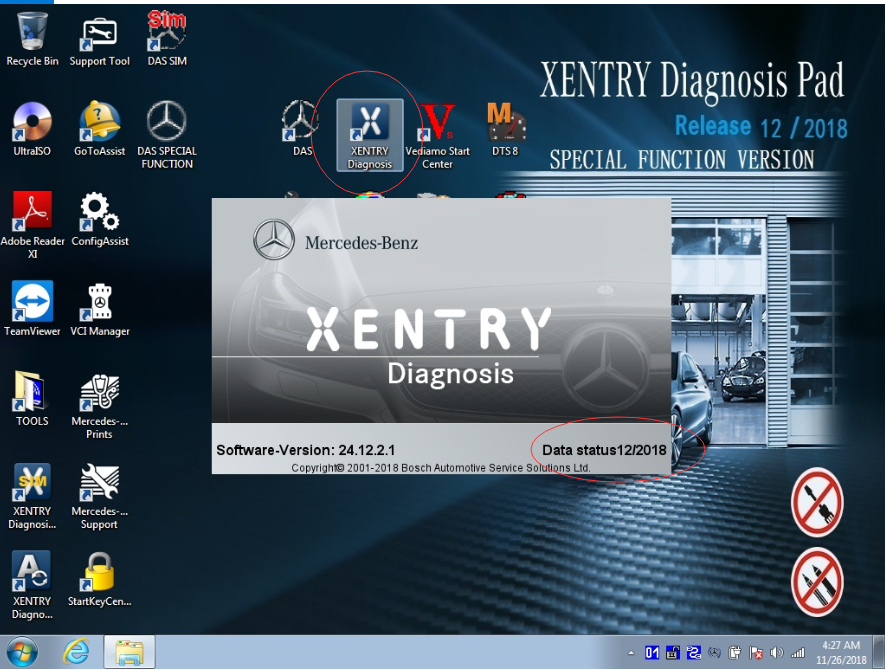Open the Windows Start menu
This screenshot has width=887, height=670.
[x=21, y=652]
